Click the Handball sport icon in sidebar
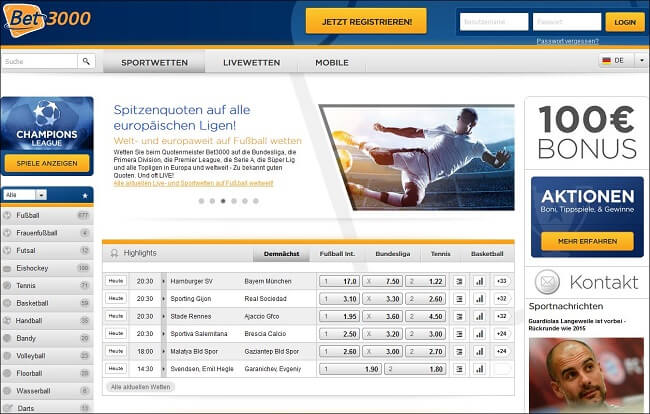 [x=7, y=321]
